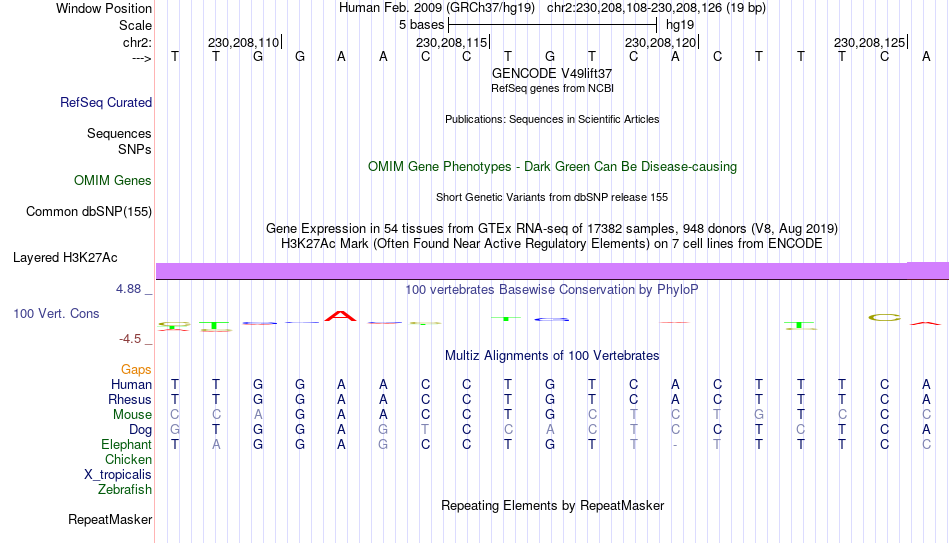This screenshot has height=543, width=950.
Task: Click the SNPs track label
Action: tap(135, 149)
